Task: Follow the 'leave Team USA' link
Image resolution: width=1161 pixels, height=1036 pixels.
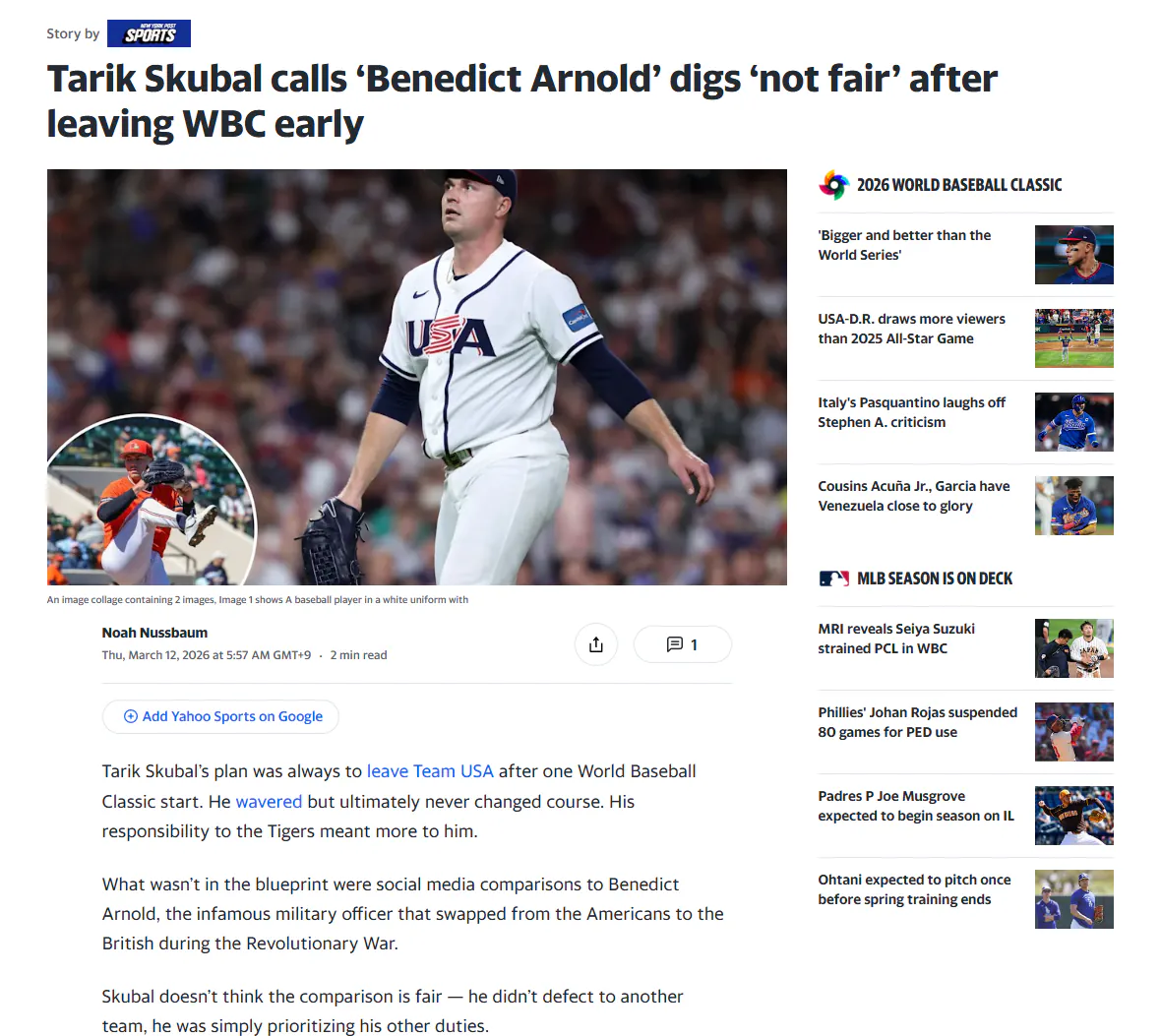Action: point(430,771)
